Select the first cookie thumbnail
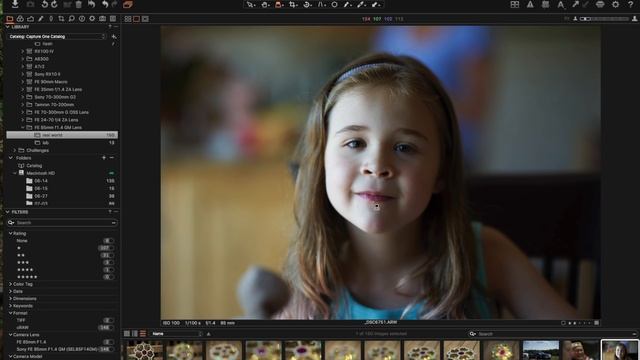 click(144, 350)
